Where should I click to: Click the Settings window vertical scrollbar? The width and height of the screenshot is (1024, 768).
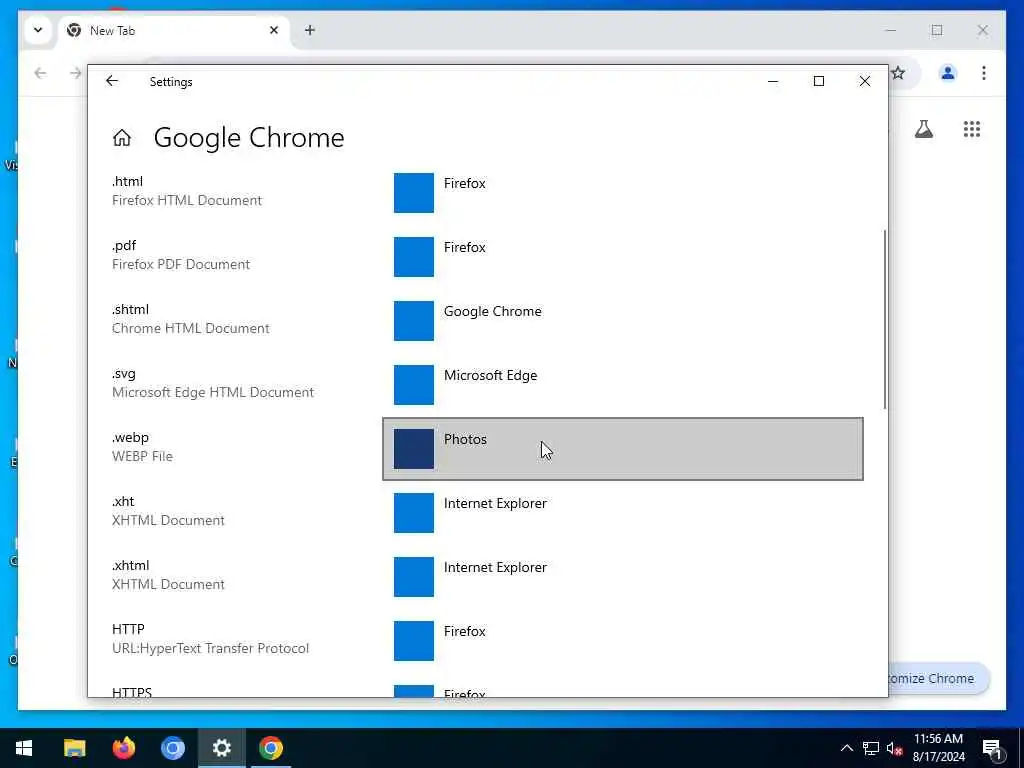(885, 320)
